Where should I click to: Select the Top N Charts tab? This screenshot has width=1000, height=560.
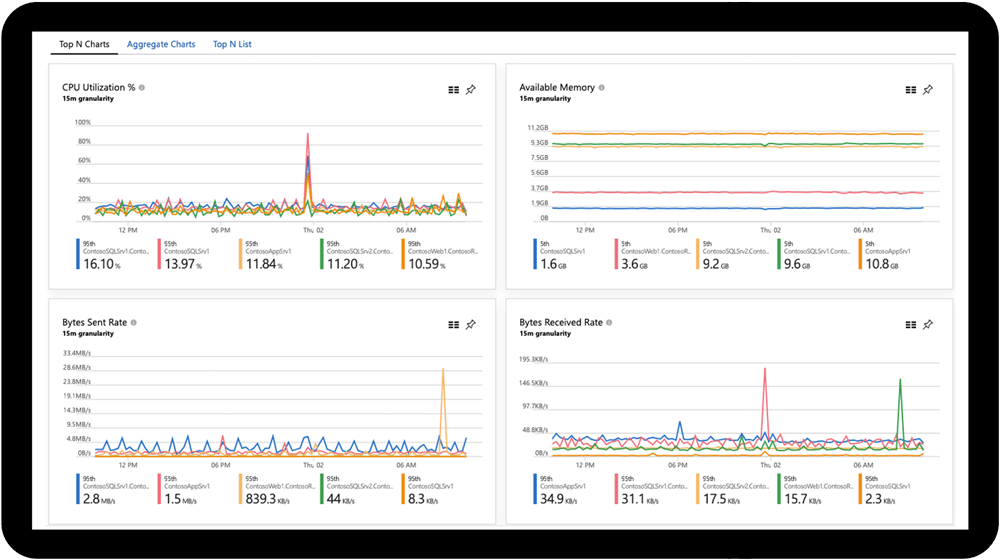[84, 44]
